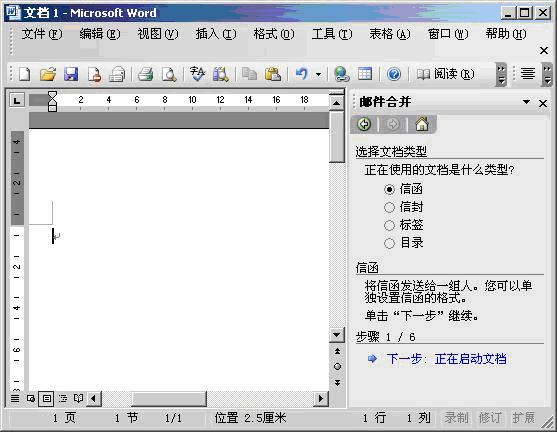Viewport: 557px width, 432px height.
Task: Open a file with the folder icon
Action: (48, 74)
